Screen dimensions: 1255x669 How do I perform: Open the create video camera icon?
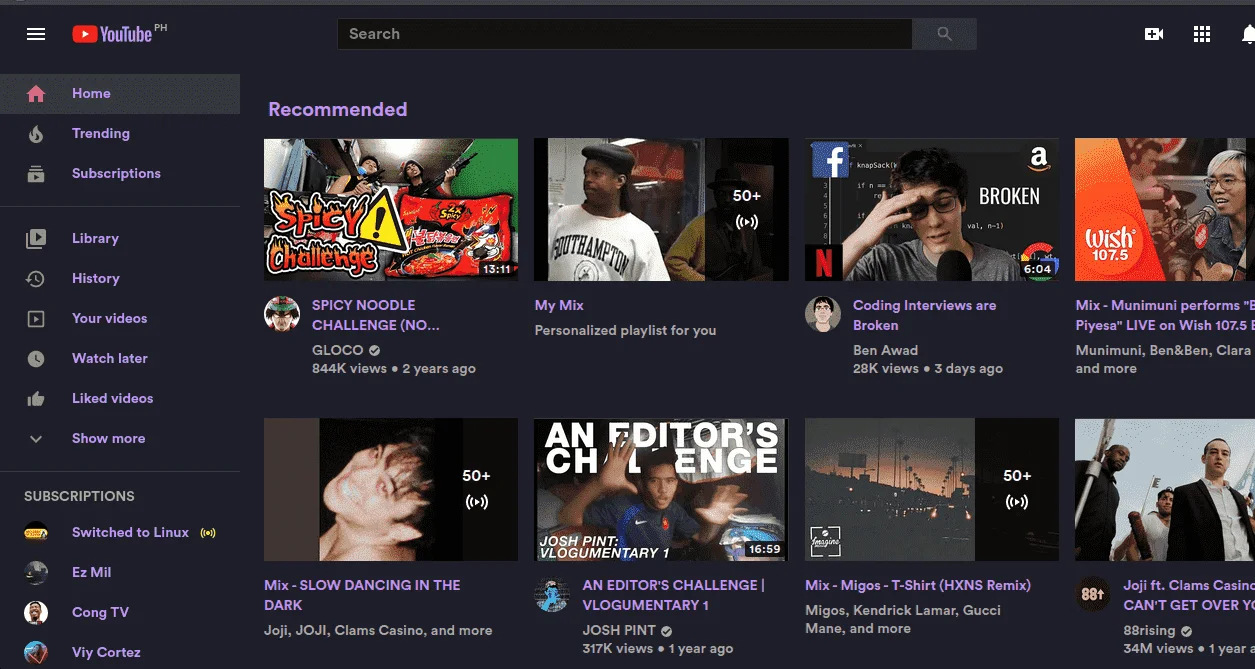(1154, 34)
